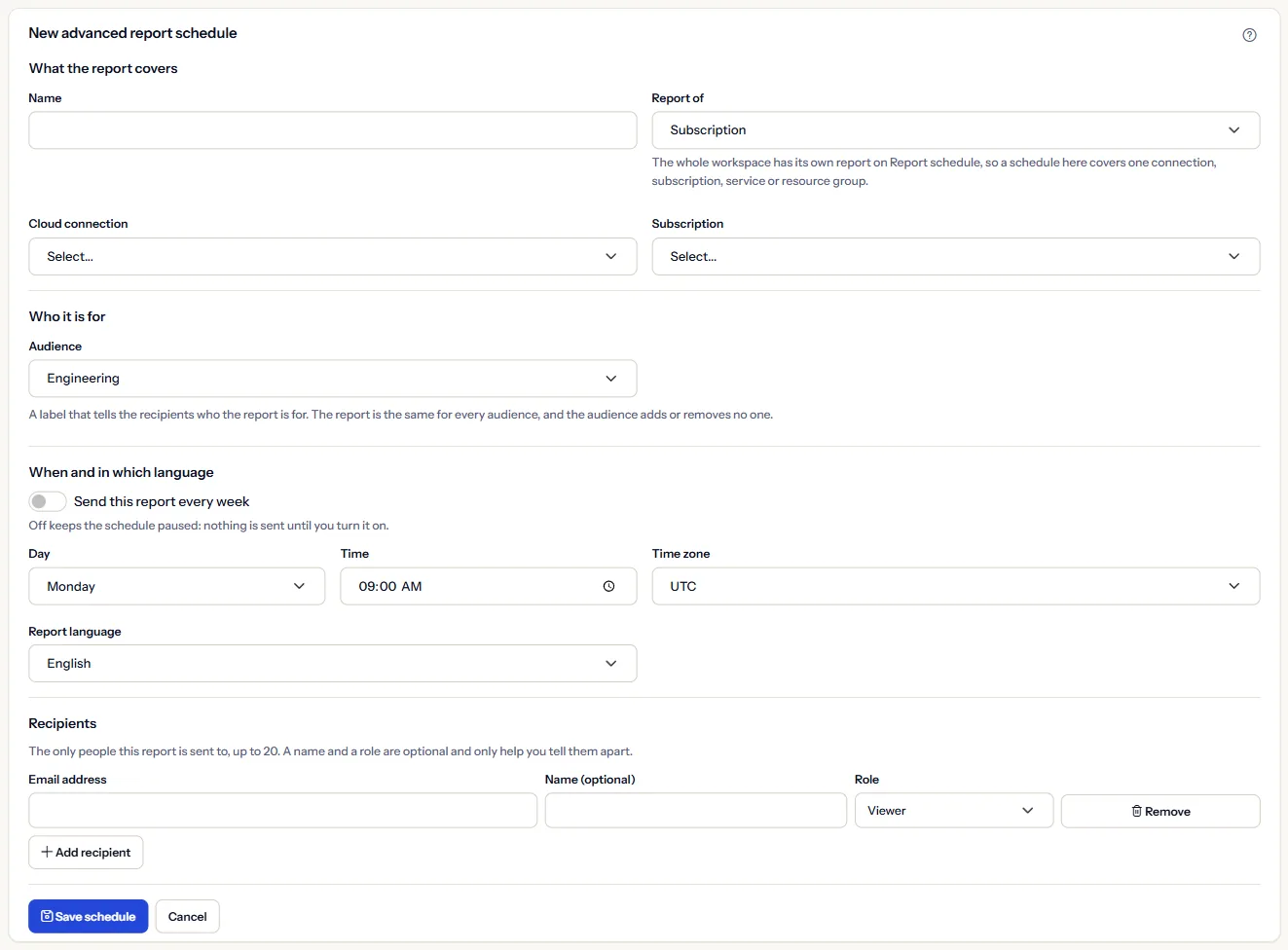Click the recipient Name (optional) field

tap(696, 811)
